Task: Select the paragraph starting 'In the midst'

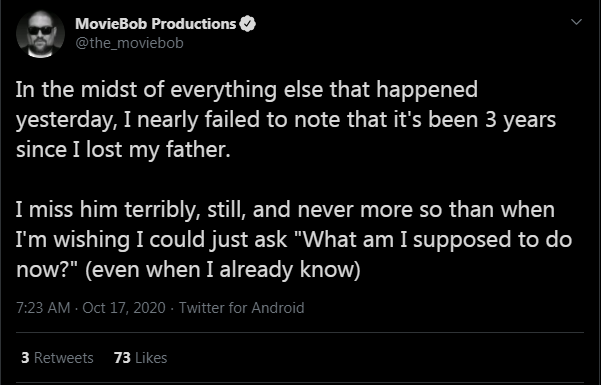Action: (286, 119)
